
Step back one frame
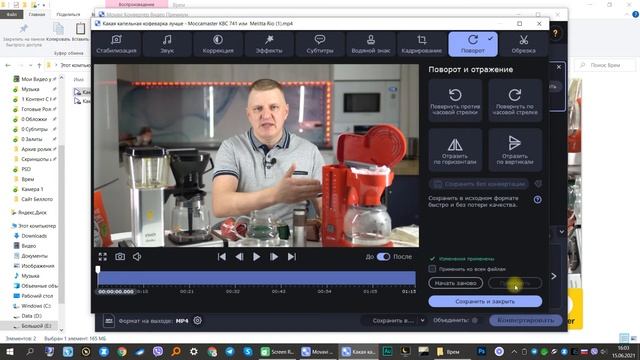239,257
